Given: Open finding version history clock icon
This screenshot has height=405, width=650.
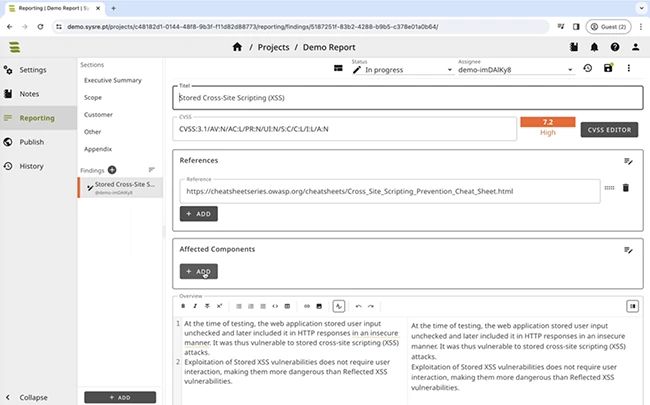Looking at the screenshot, I should click(x=587, y=68).
